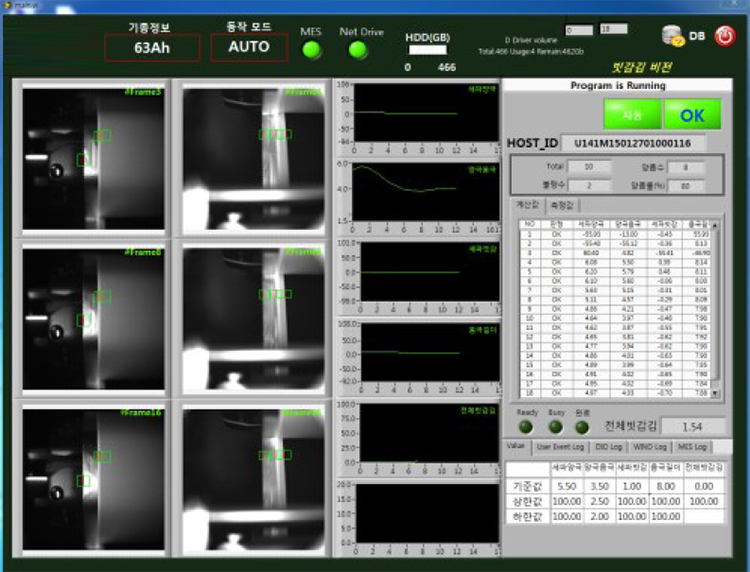Open the DIO Log tab
The image size is (750, 572).
click(x=608, y=447)
